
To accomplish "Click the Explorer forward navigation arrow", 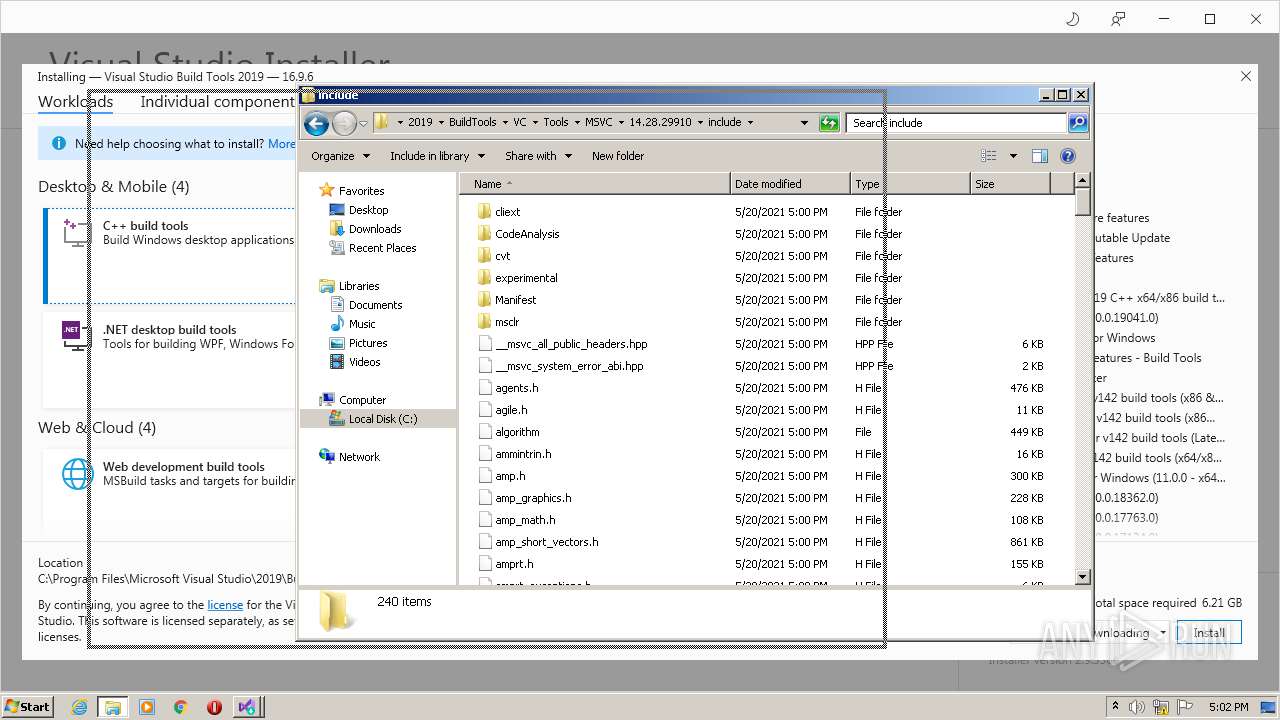I will click(344, 123).
